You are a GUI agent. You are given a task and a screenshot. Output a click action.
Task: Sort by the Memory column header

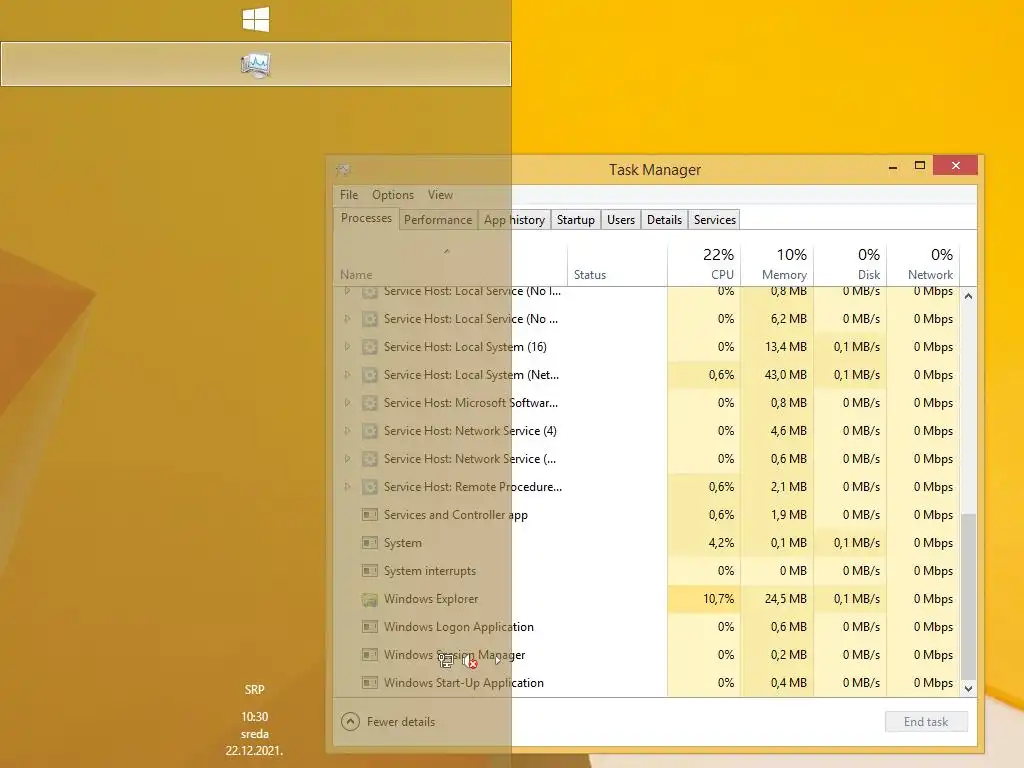(x=777, y=264)
